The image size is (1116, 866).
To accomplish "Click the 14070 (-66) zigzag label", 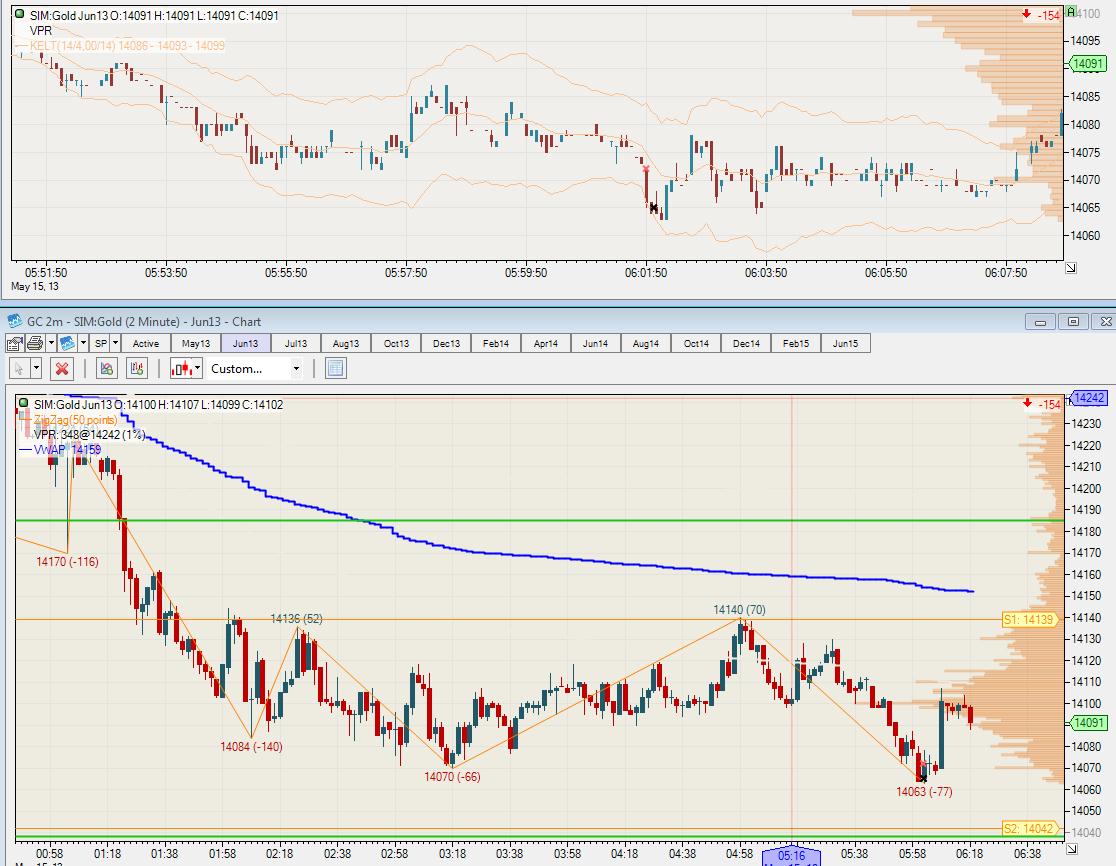I will click(x=452, y=776).
